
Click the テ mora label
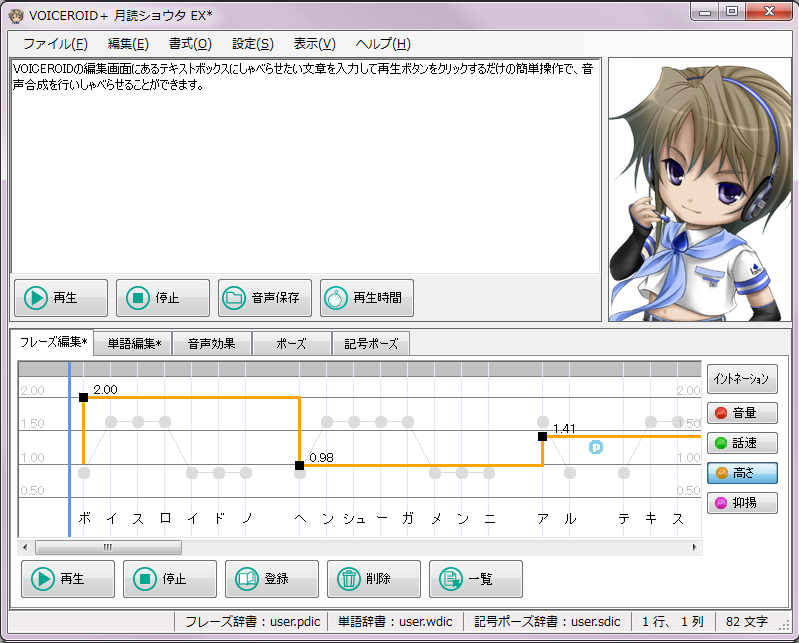pos(624,518)
